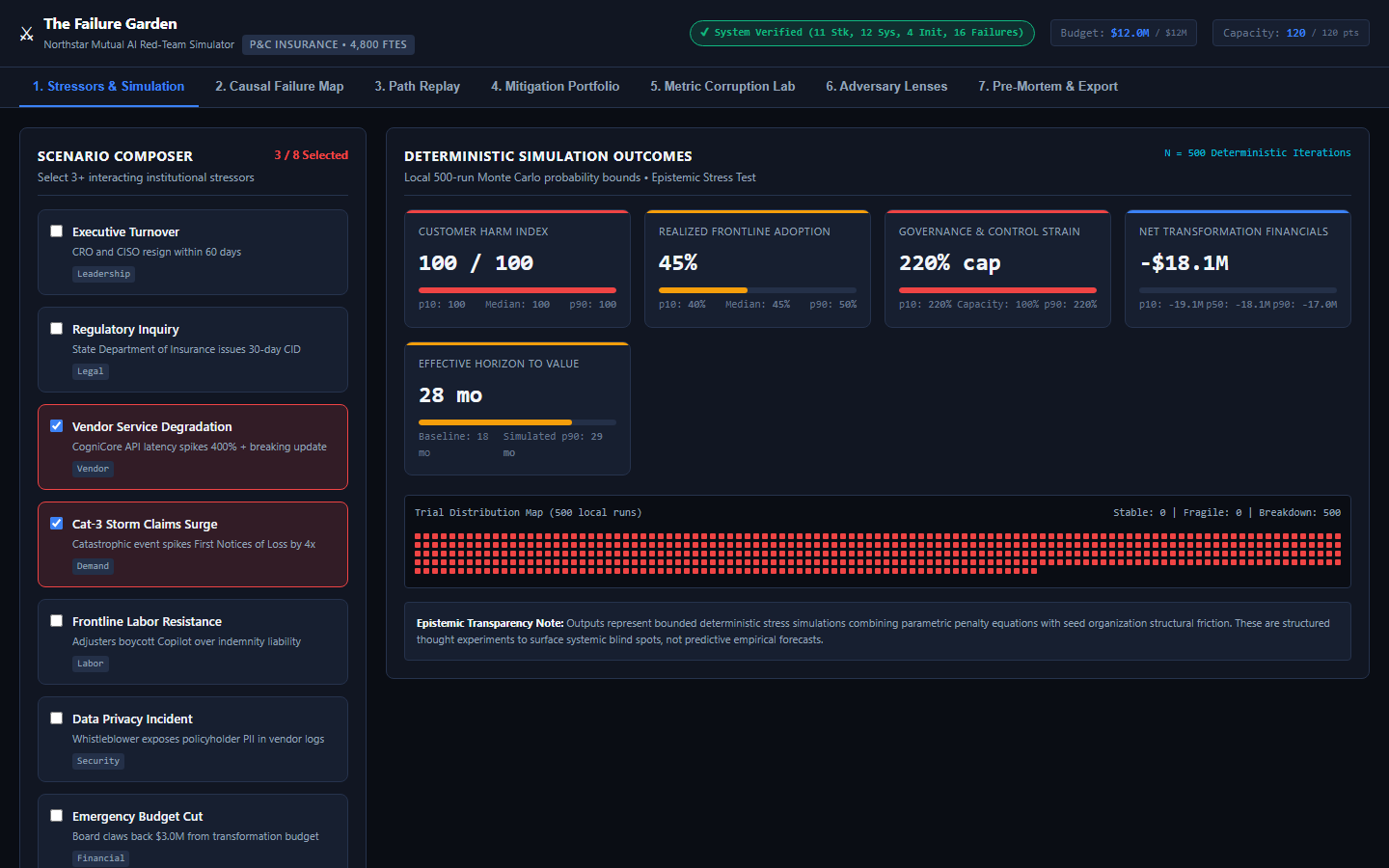Enable the Regulatory Inquiry stressor checkbox
The width and height of the screenshot is (1389, 868).
(x=57, y=329)
